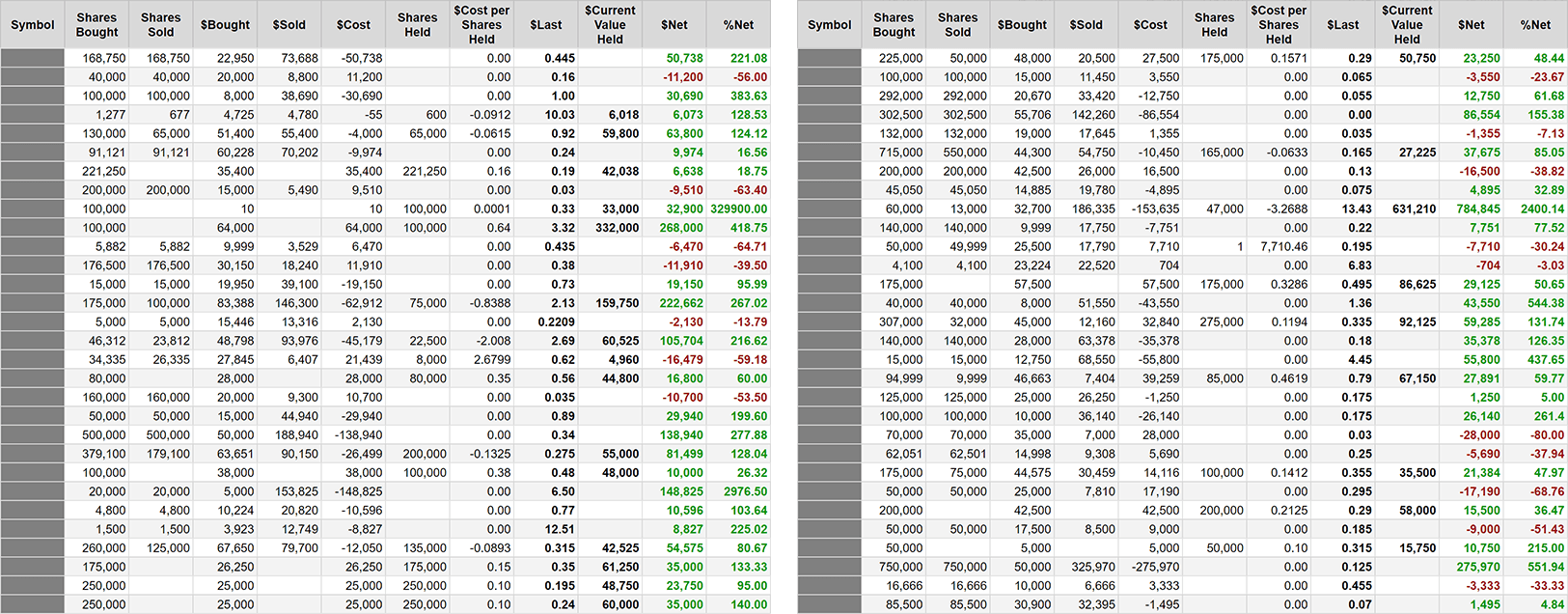
Task: Click right table's $Last column header
Action: click(x=1342, y=25)
